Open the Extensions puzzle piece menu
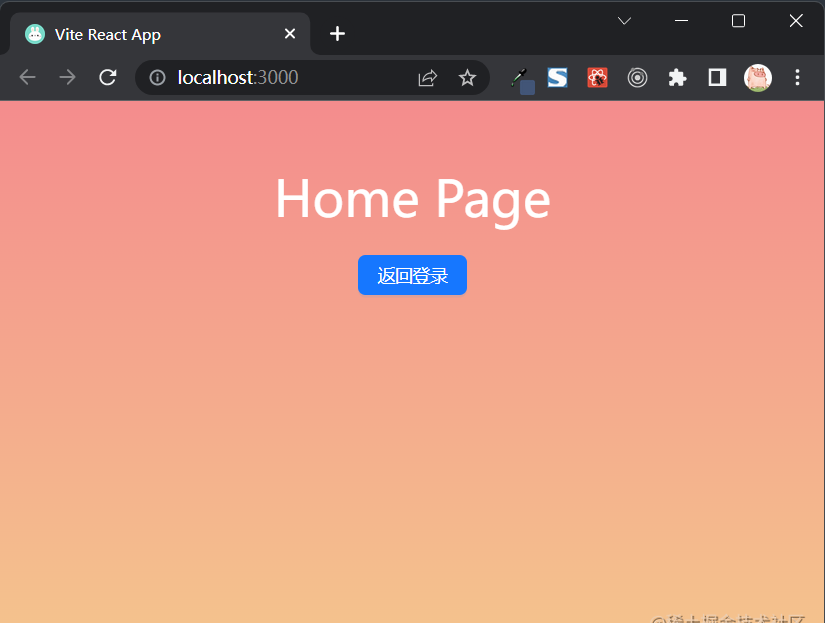Screen dimensions: 825x623 677,78
